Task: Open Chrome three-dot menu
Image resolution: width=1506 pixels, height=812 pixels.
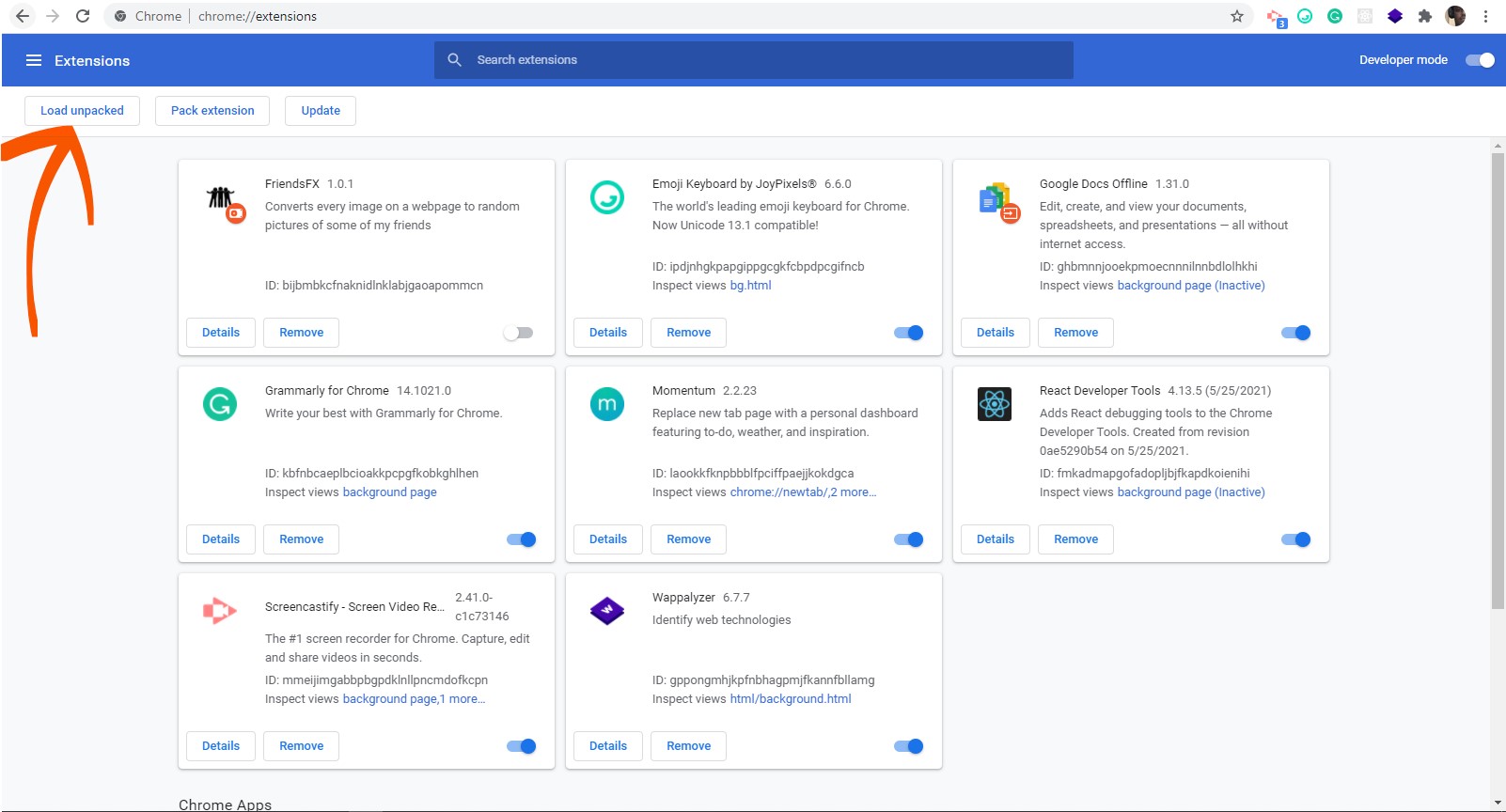Action: click(1485, 16)
